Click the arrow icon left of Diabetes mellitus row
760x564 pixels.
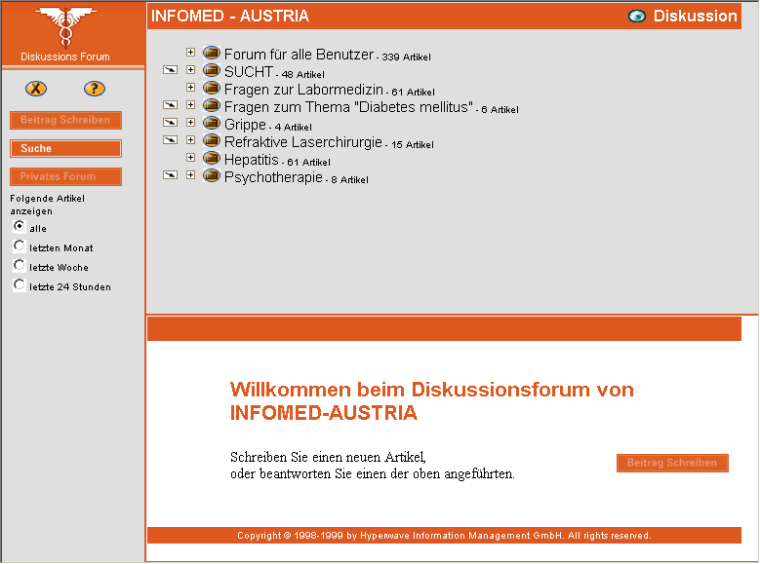[170, 105]
